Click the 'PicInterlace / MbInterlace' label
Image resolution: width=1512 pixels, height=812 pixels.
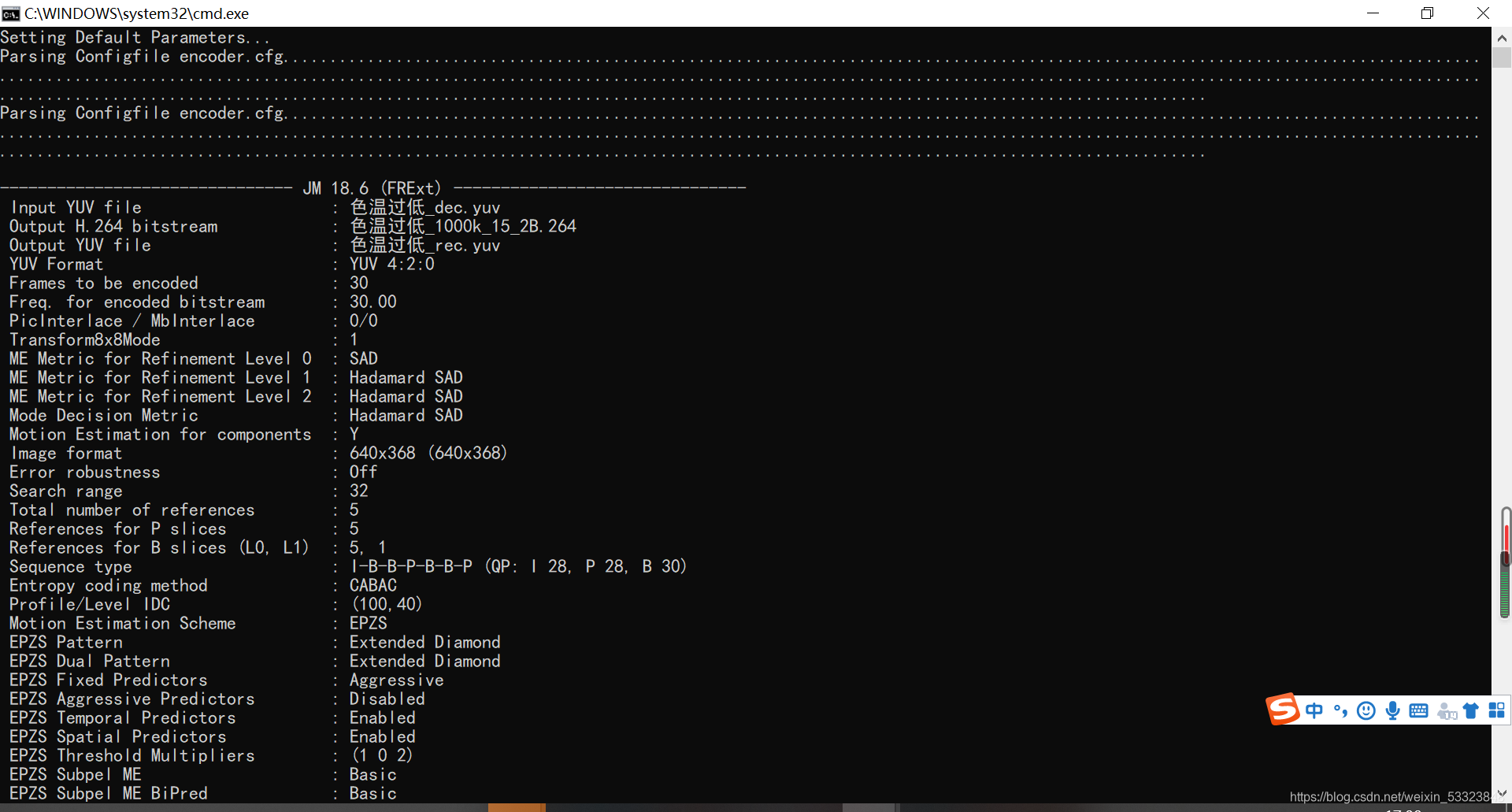point(132,321)
